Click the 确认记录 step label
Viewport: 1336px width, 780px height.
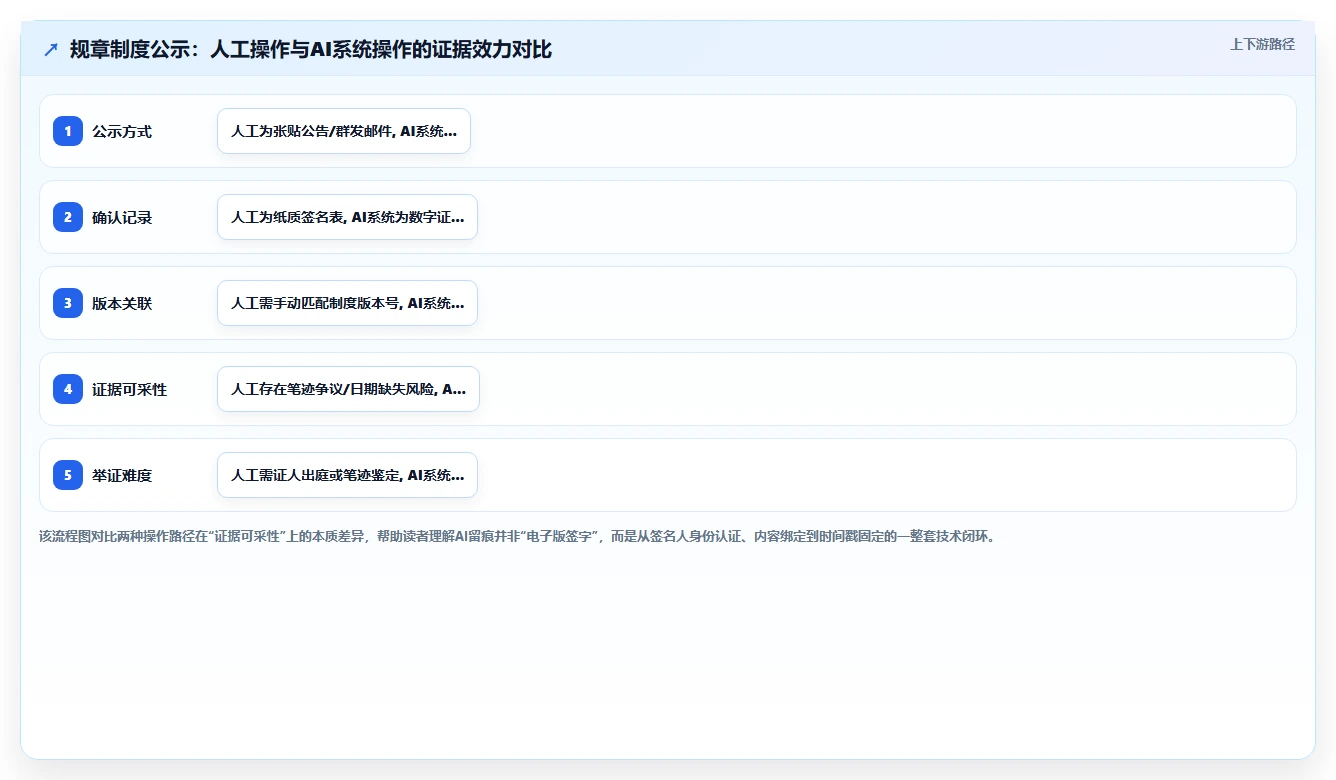[122, 218]
